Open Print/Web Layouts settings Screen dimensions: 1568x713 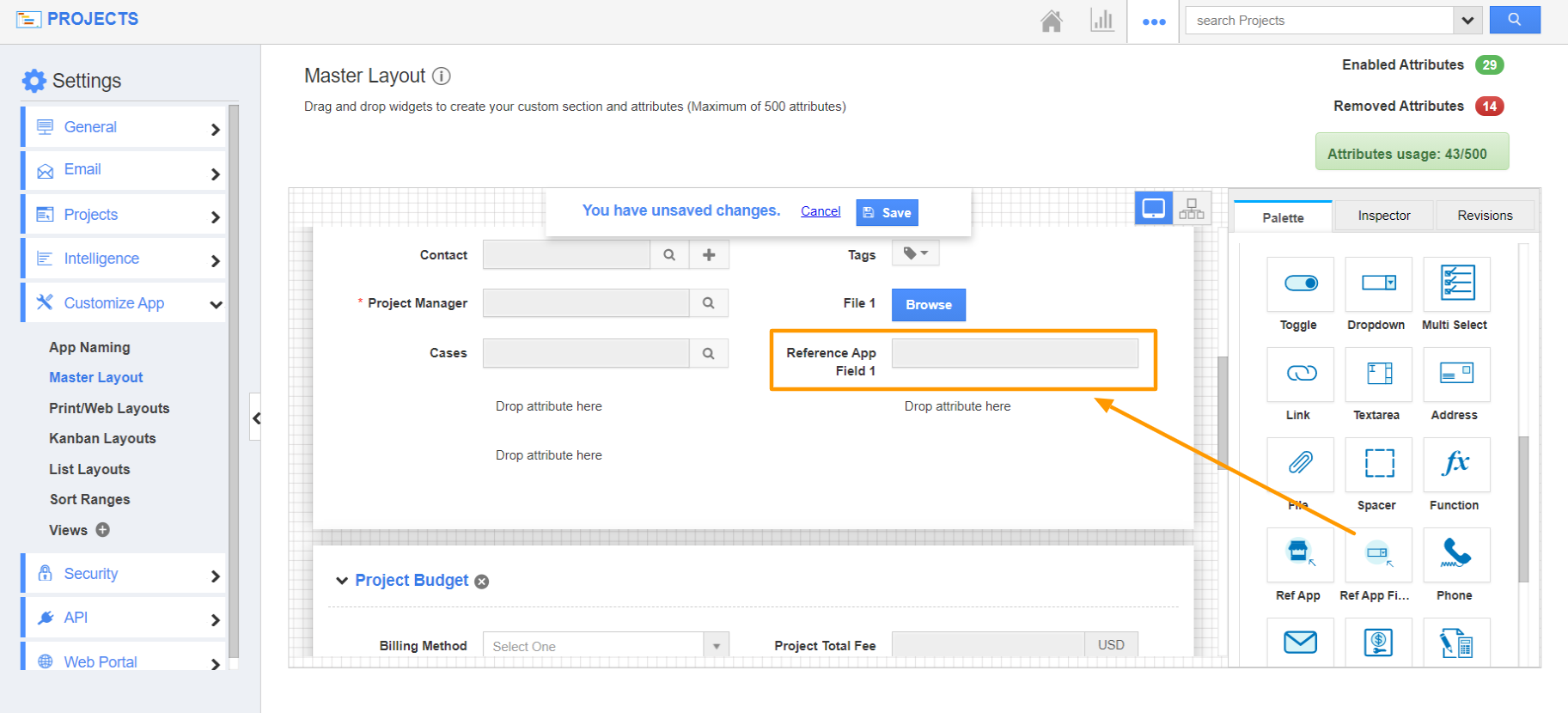(x=109, y=408)
